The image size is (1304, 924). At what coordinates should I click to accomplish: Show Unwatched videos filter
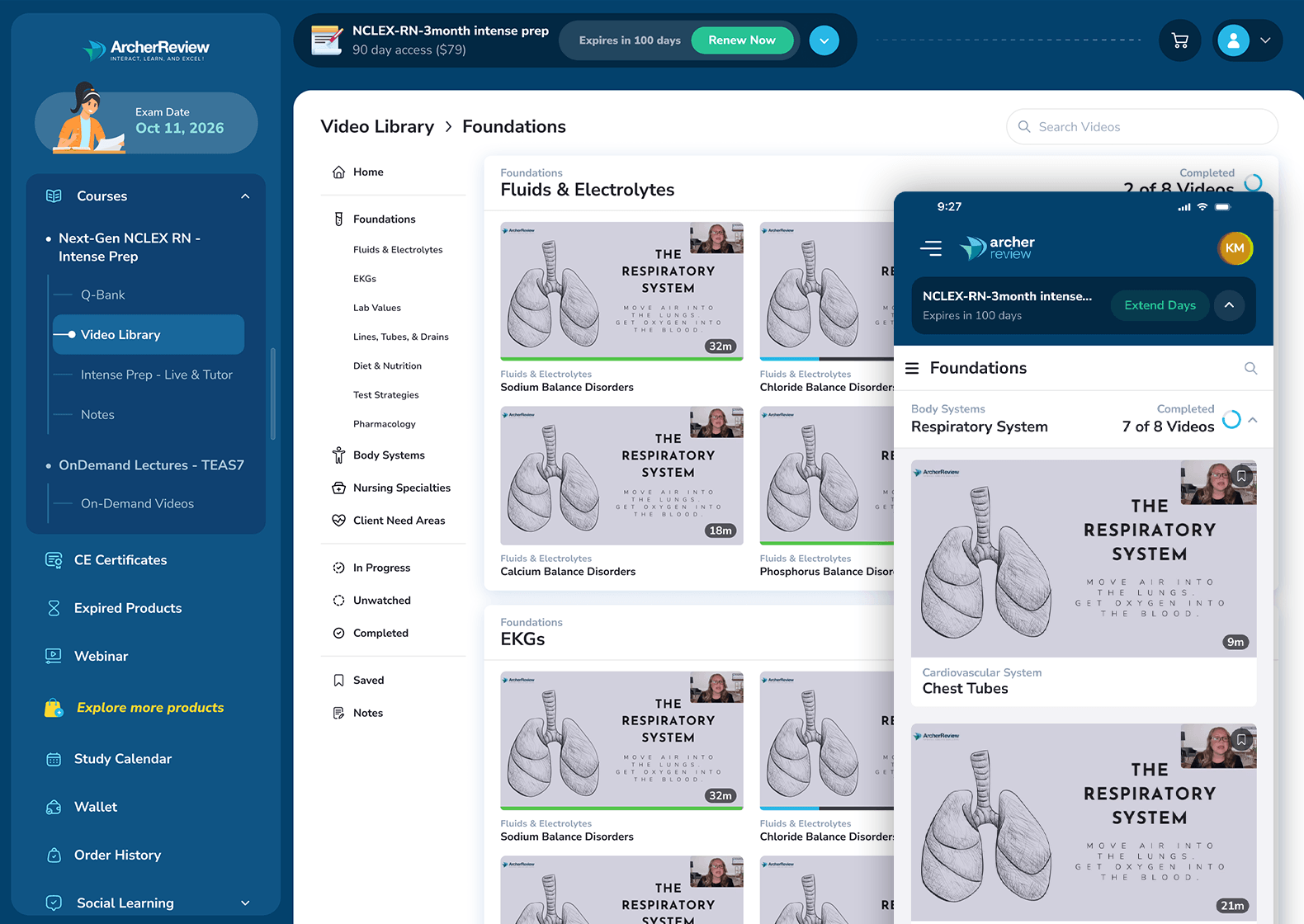point(381,601)
